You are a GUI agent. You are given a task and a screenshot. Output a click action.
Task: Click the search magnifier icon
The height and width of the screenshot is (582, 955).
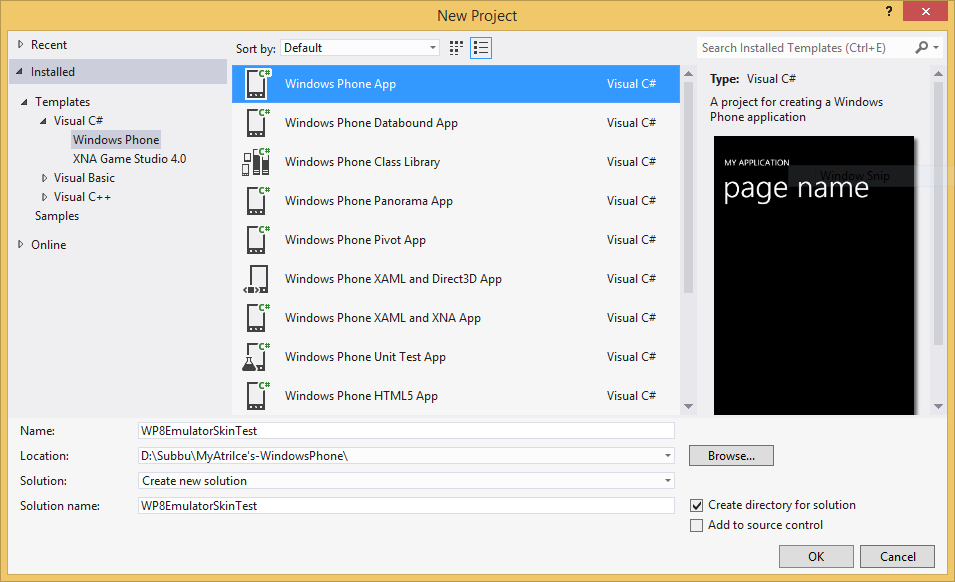920,47
